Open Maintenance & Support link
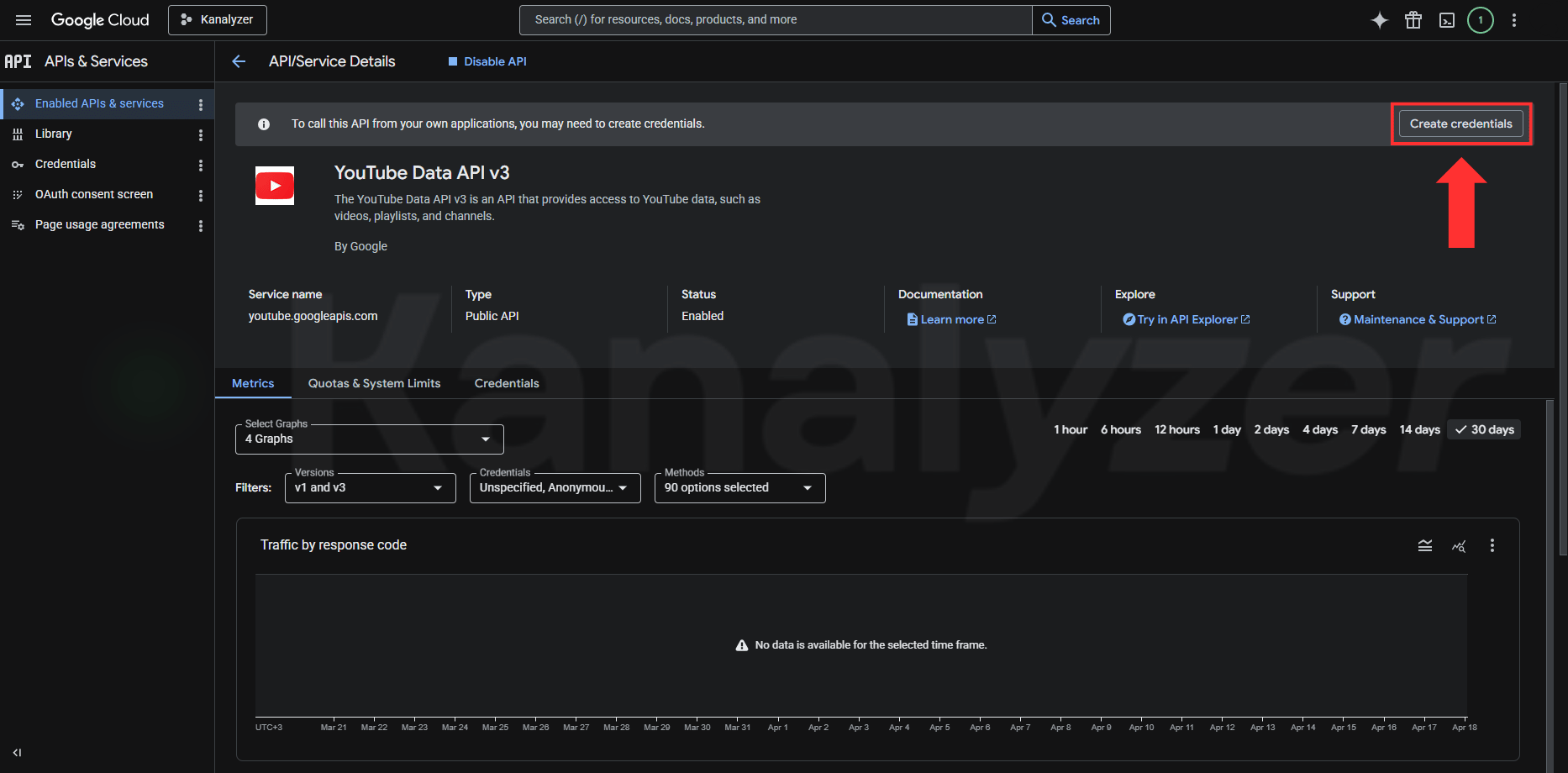 point(1418,319)
